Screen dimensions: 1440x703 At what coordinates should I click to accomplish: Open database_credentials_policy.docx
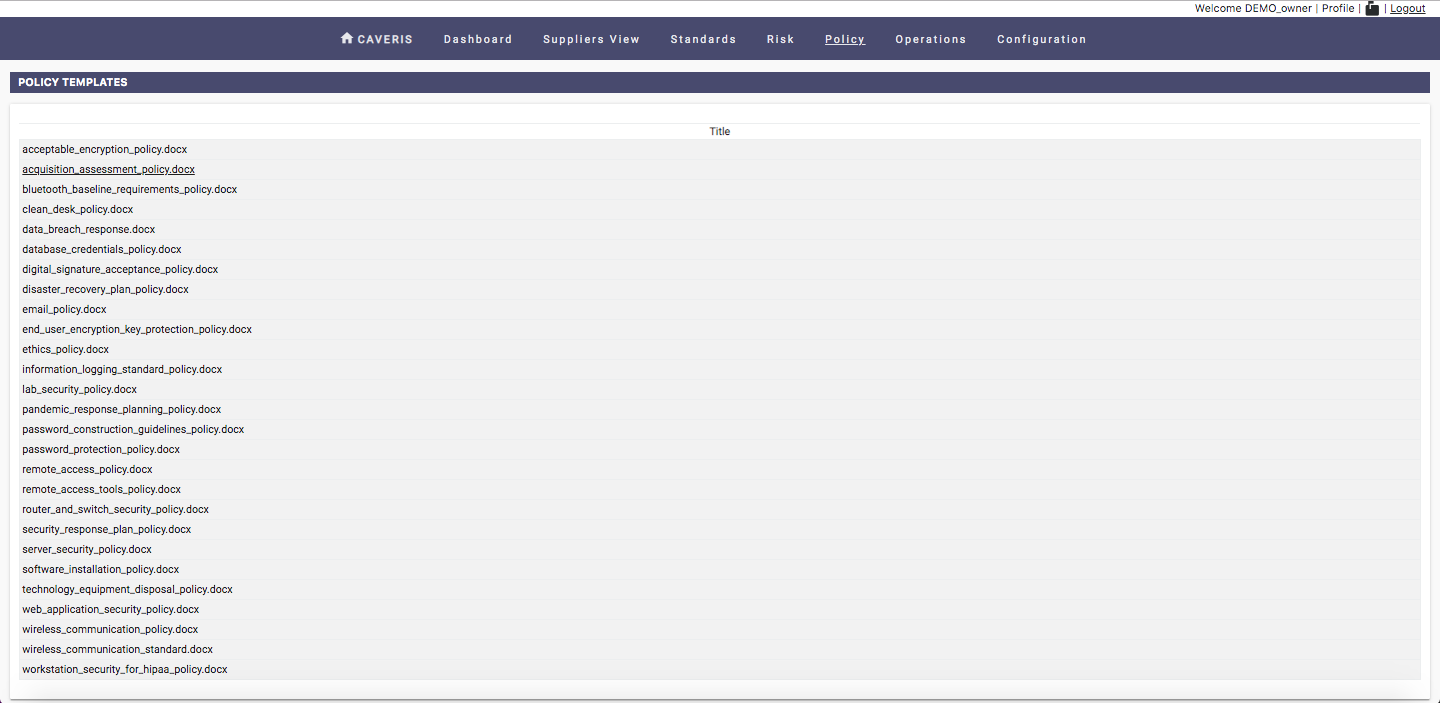pyautogui.click(x=102, y=249)
